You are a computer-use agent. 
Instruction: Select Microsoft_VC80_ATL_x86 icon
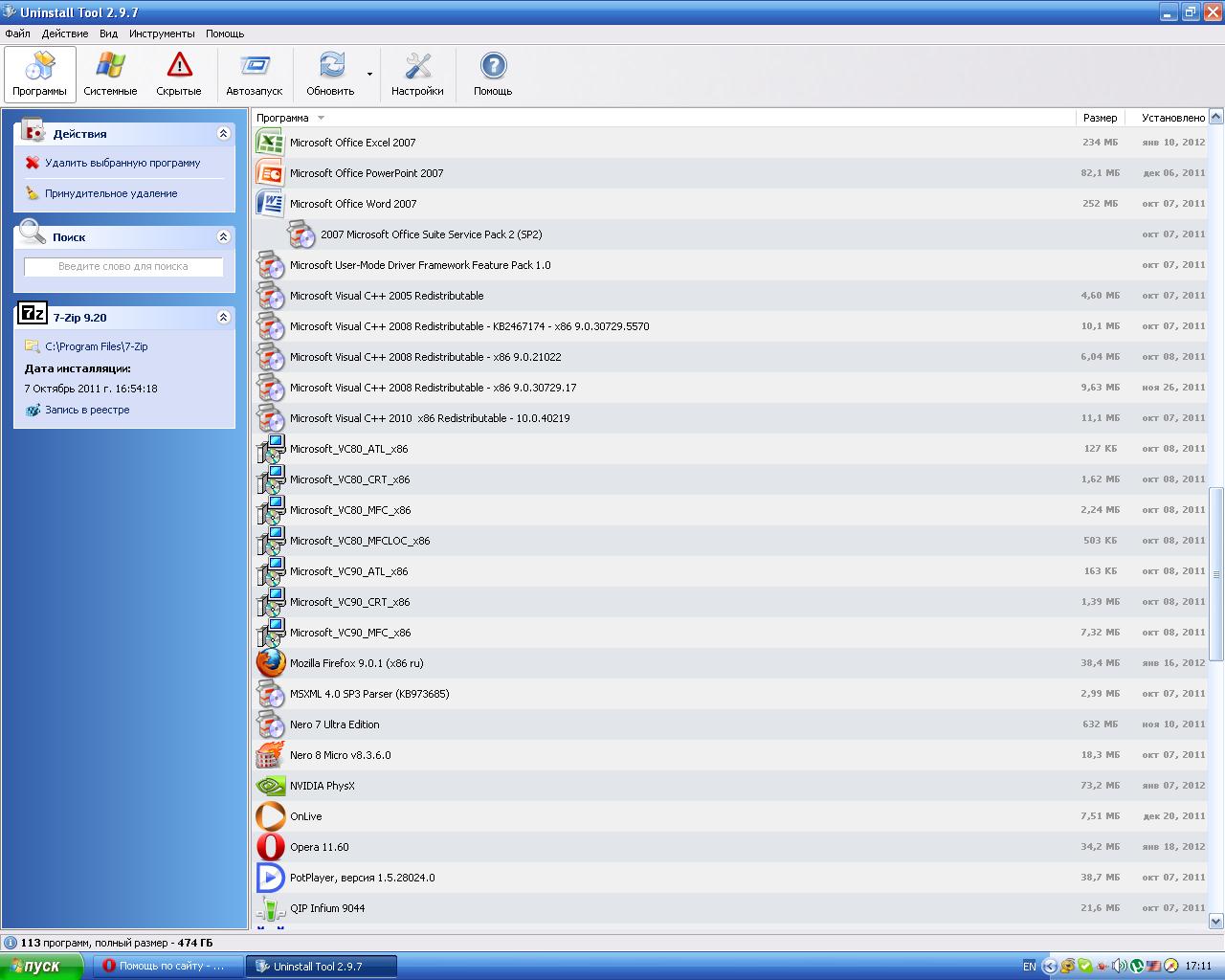[x=271, y=449]
